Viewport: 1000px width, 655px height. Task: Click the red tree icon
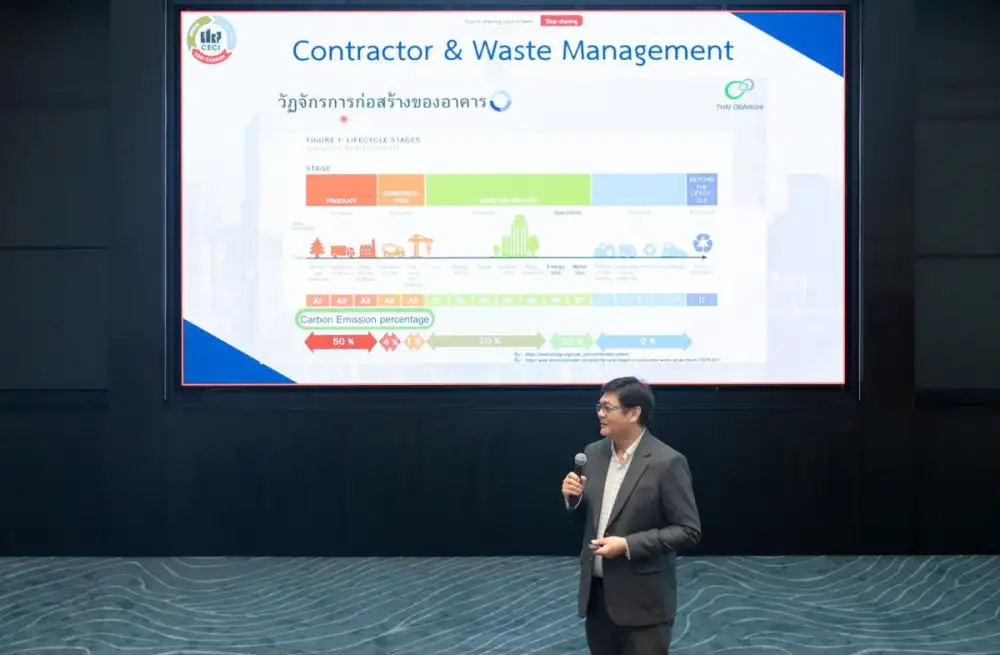click(x=317, y=246)
